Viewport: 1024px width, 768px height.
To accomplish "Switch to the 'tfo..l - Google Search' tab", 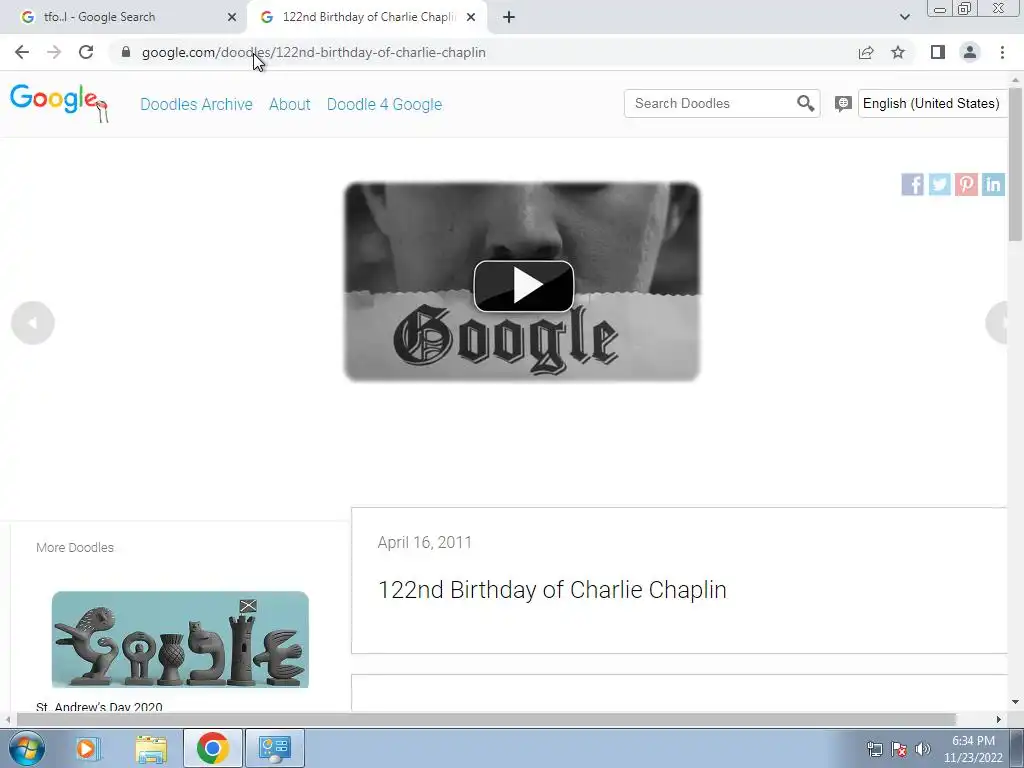I will [124, 17].
